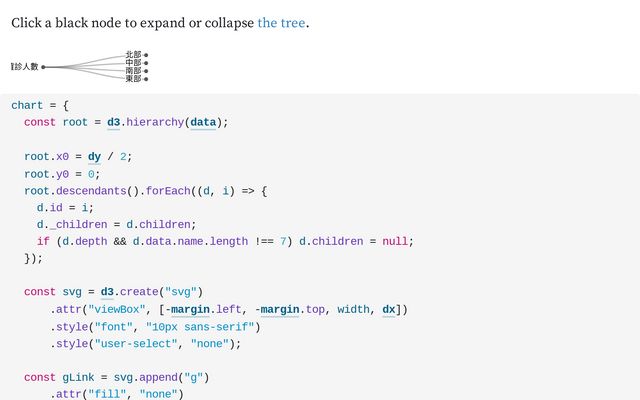Screen dimensions: 640x400
Task: Expand the 南部 tree node
Action: point(146,71)
